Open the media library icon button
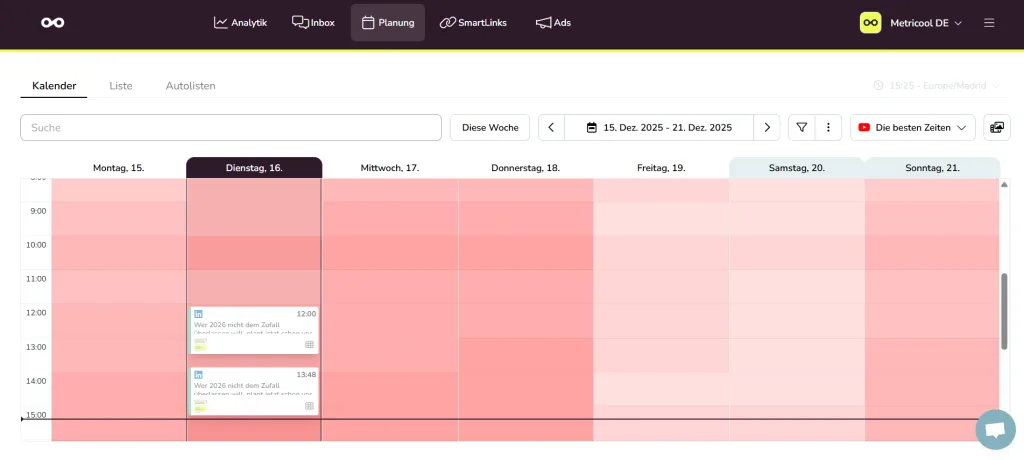 (x=997, y=127)
